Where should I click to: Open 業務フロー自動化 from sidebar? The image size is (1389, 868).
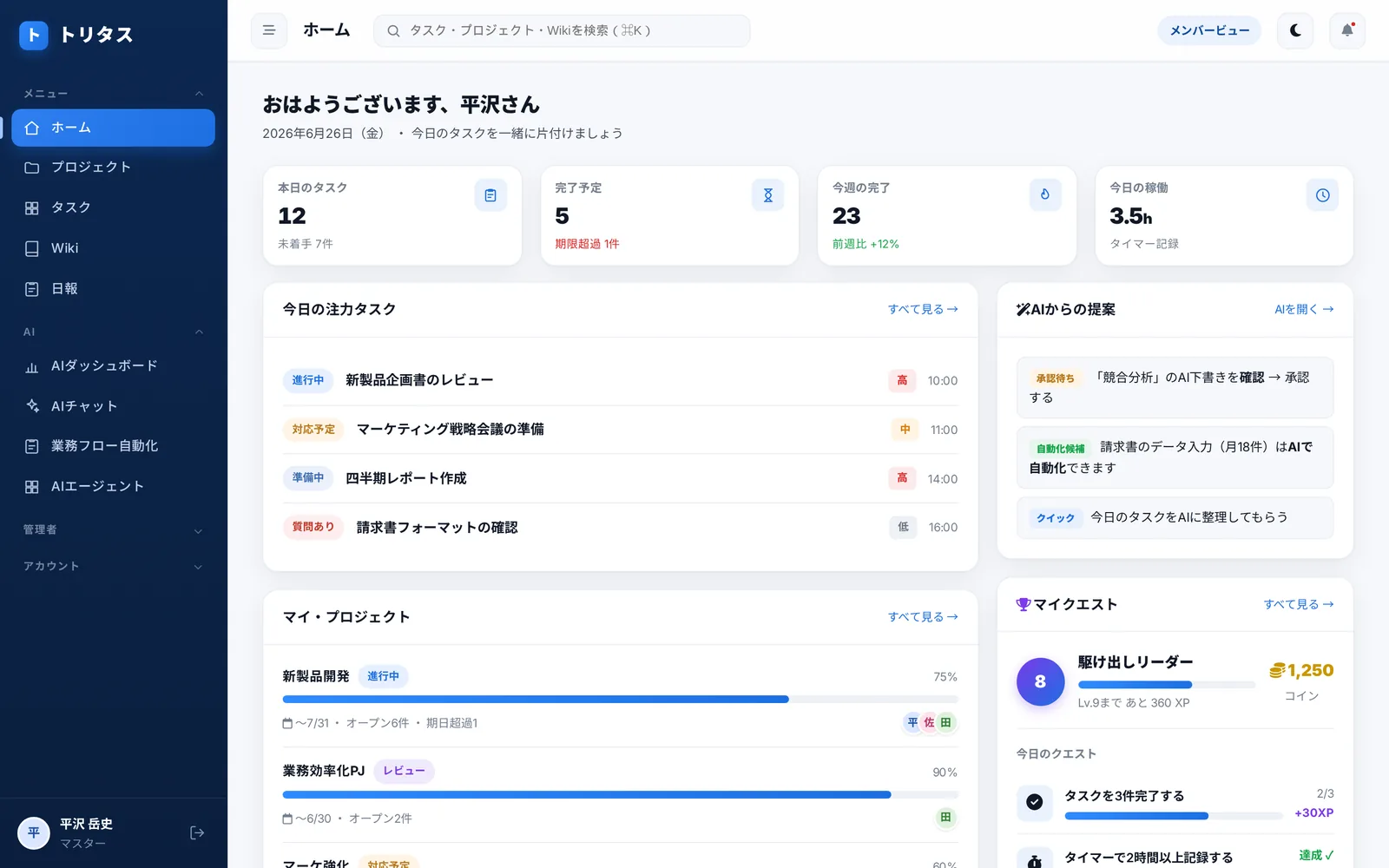[114, 446]
